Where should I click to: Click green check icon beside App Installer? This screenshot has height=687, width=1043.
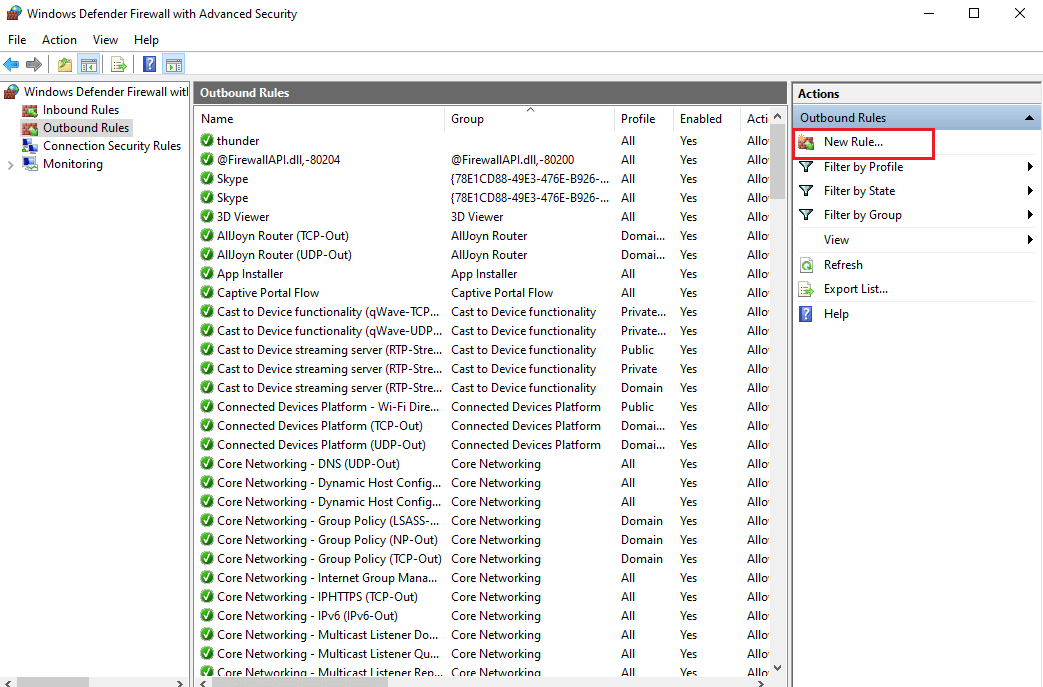point(207,273)
